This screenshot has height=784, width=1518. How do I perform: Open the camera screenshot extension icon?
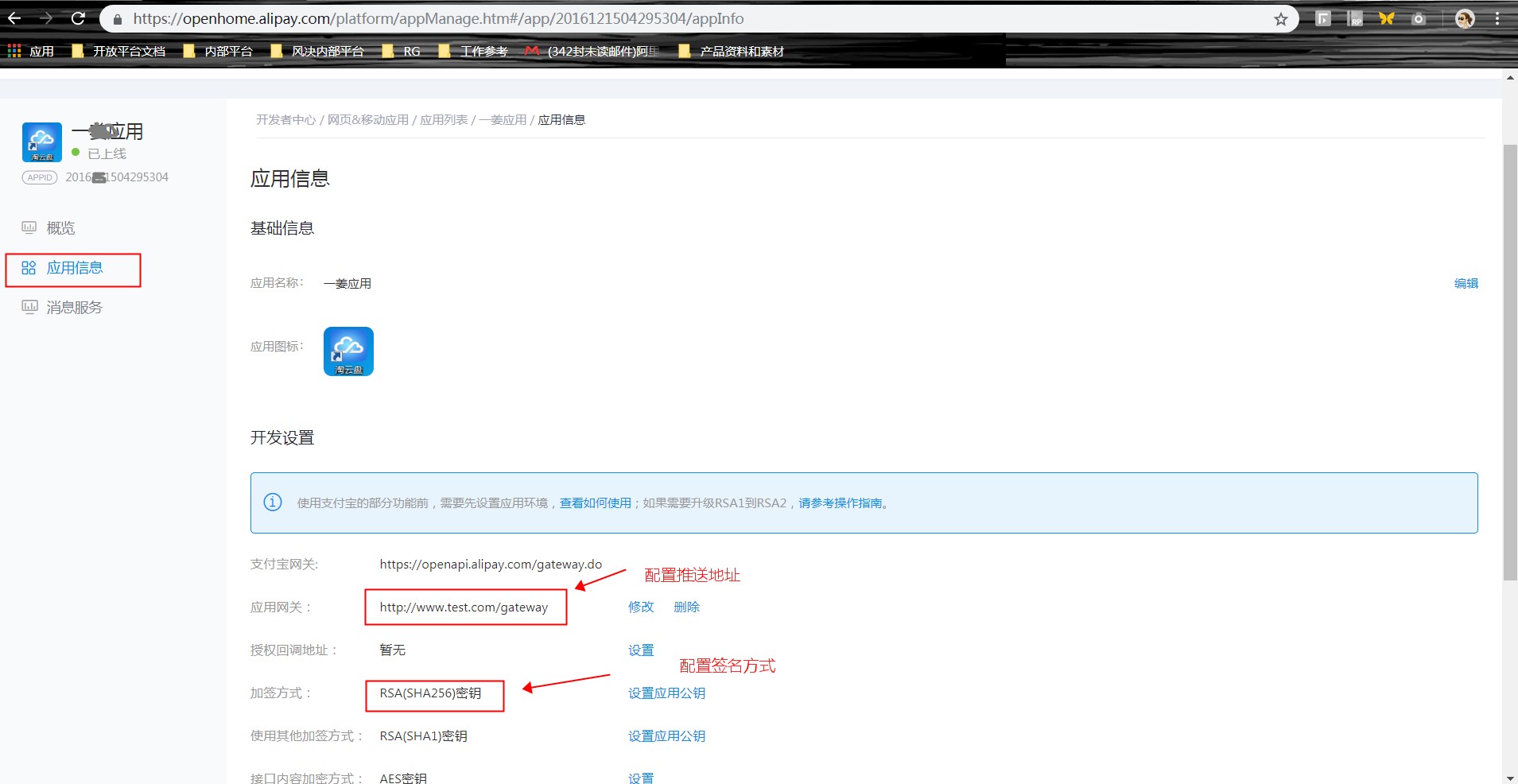[1419, 18]
